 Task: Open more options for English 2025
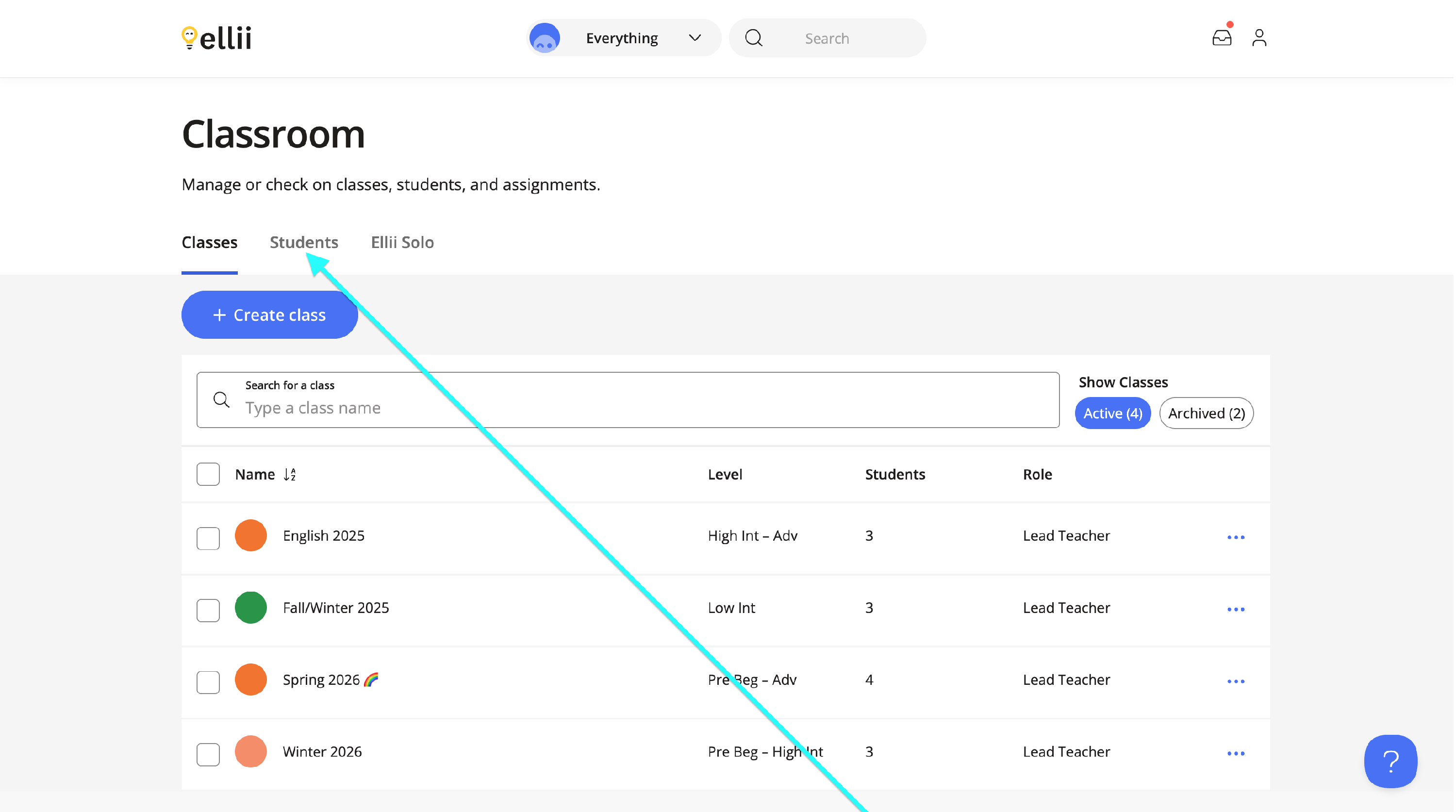coord(1236,537)
